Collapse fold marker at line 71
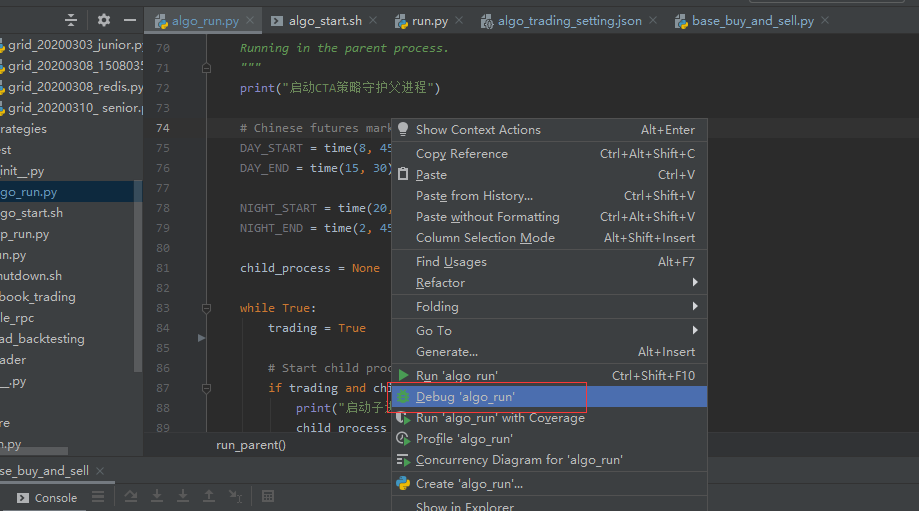The height and width of the screenshot is (511, 919). 206,68
